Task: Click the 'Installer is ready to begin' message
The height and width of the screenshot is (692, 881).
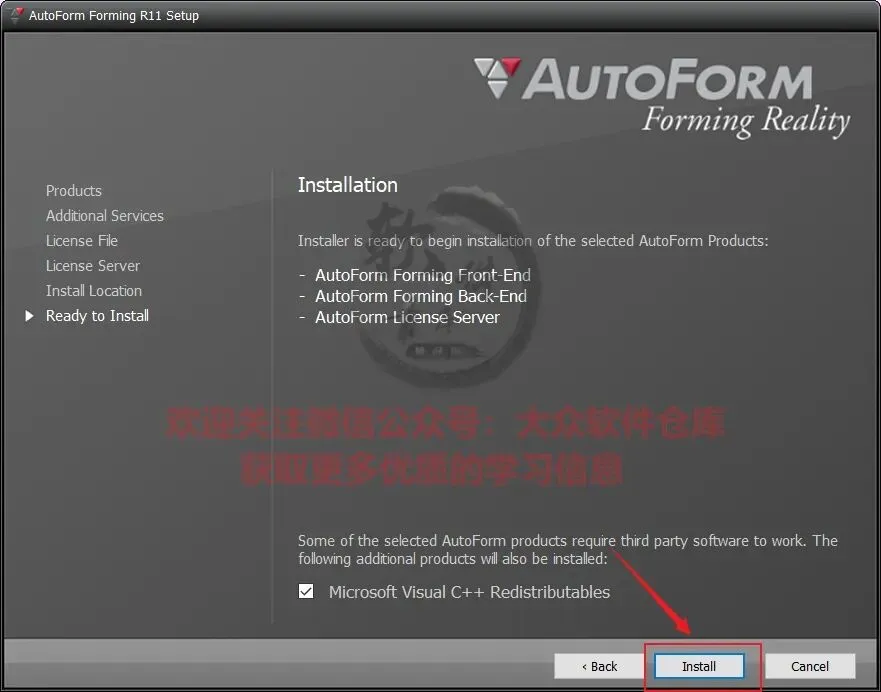Action: pyautogui.click(x=533, y=241)
